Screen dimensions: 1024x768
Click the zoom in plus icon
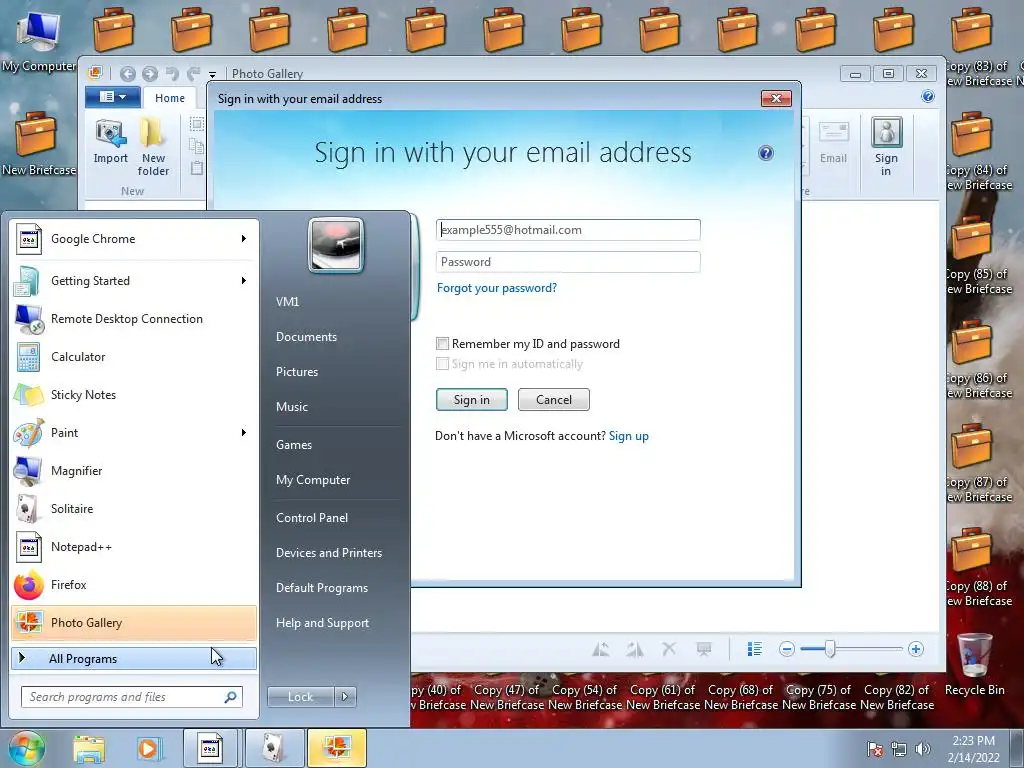pos(916,649)
